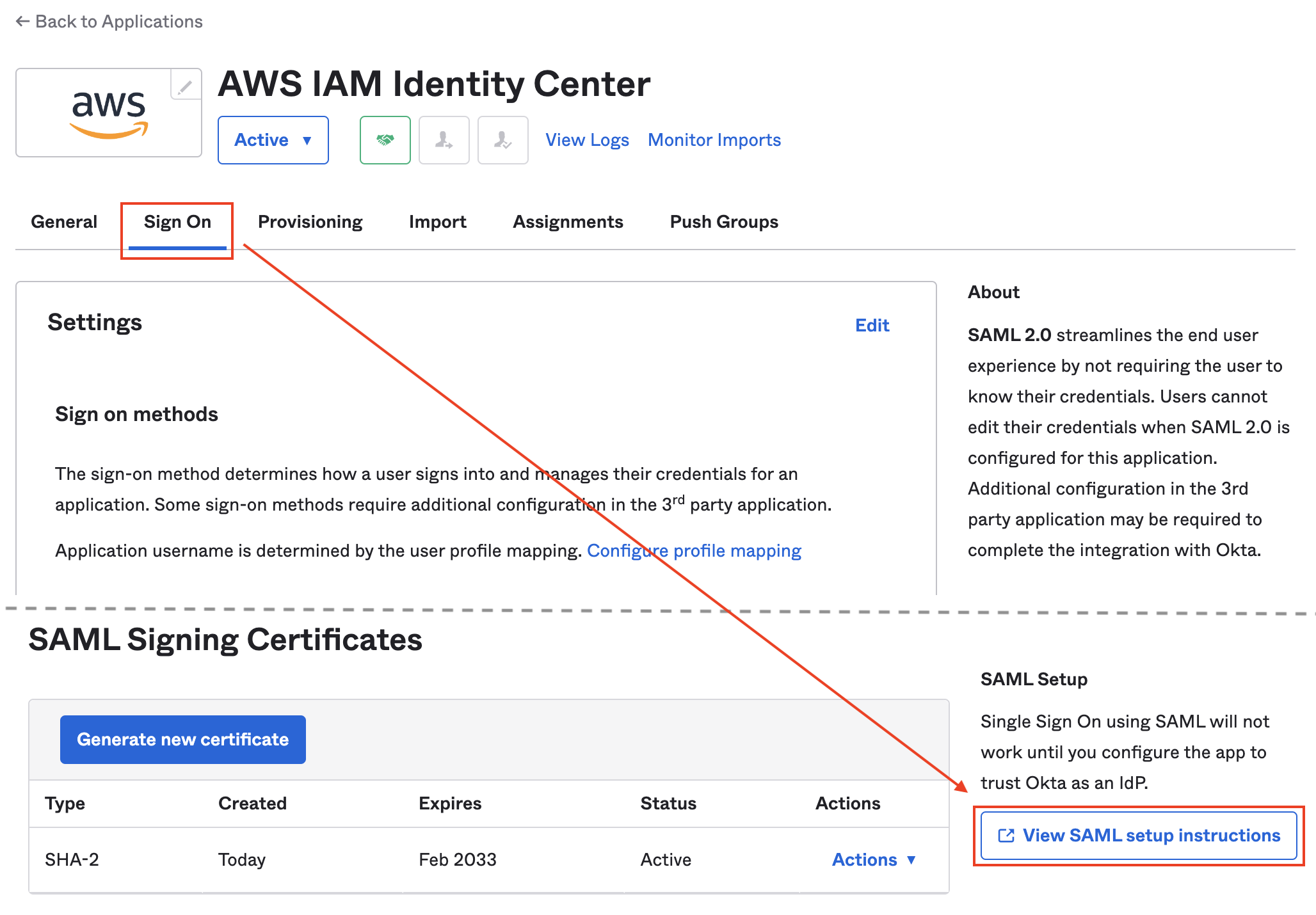
Task: Click the About heading
Action: pyautogui.click(x=993, y=292)
